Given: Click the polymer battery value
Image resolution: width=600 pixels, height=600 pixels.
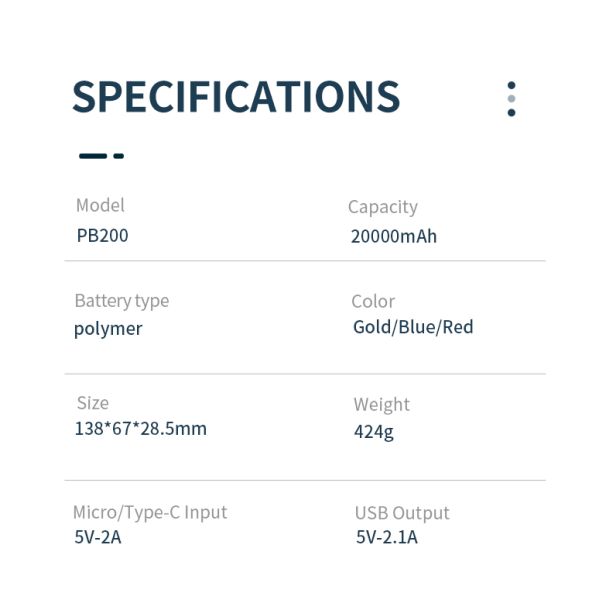Looking at the screenshot, I should tap(108, 329).
